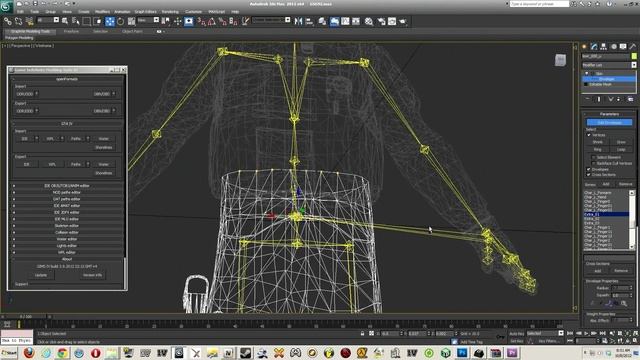This screenshot has height=360, width=640.
Task: Open the Modifiers menu
Action: click(x=102, y=12)
